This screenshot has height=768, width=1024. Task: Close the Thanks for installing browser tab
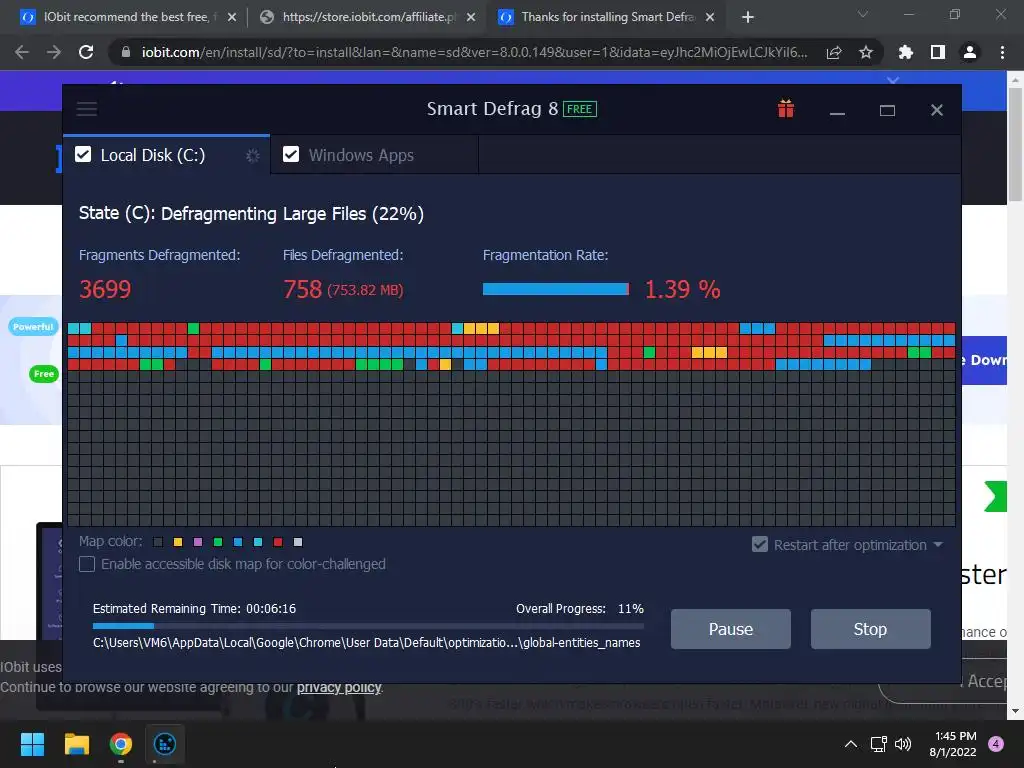711,18
